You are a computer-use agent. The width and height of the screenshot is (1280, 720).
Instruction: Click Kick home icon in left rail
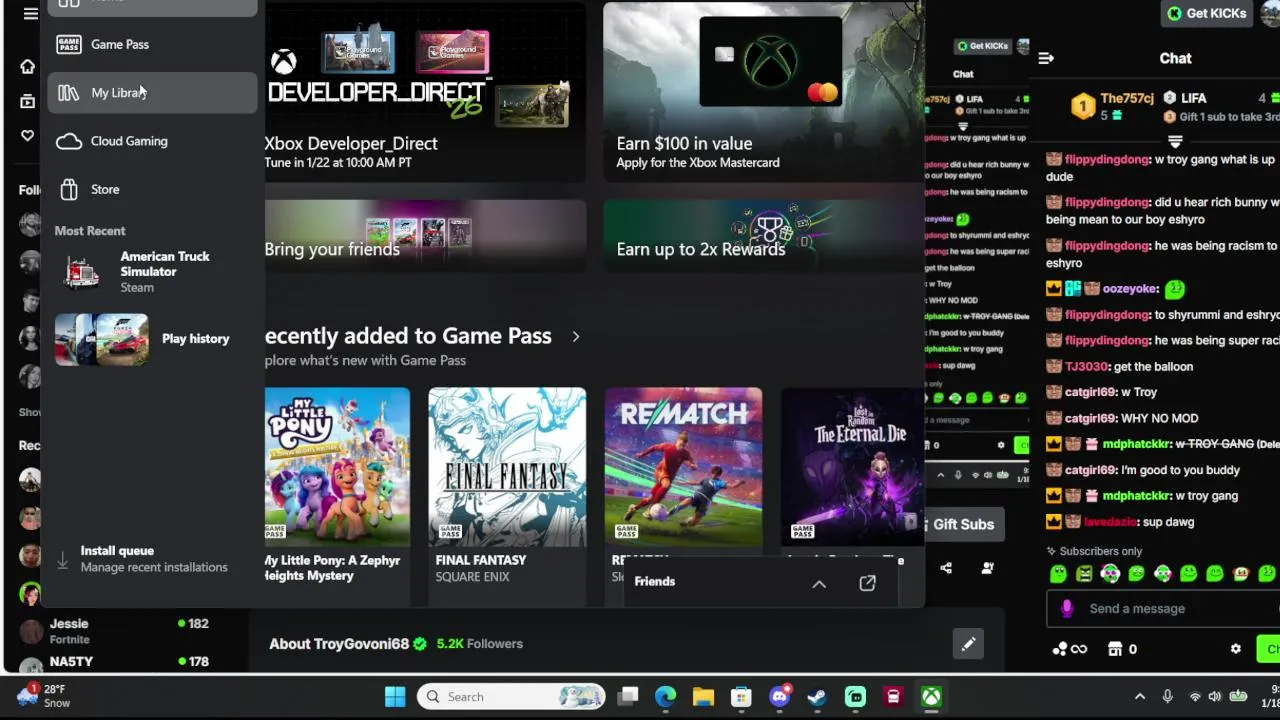(28, 66)
